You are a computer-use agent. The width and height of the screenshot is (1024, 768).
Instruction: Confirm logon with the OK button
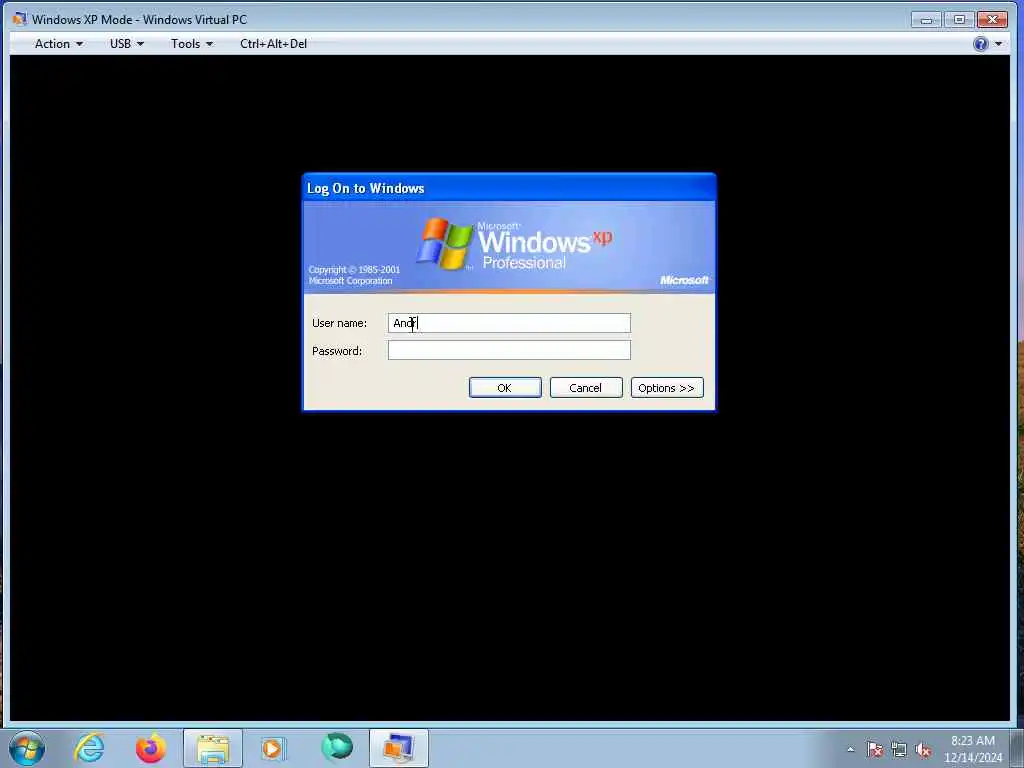point(505,387)
